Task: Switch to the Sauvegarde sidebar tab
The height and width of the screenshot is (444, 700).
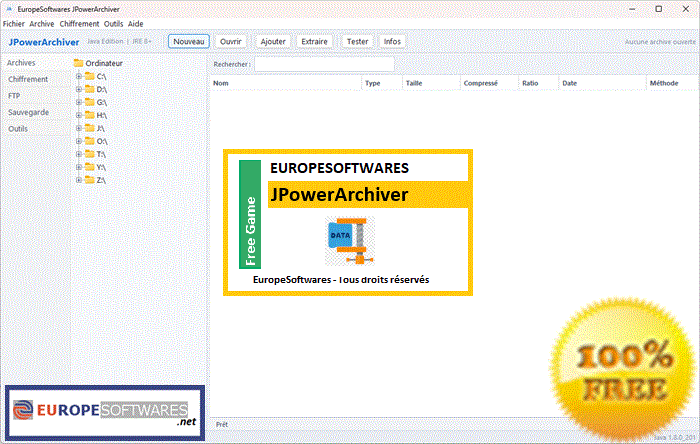Action: pos(35,112)
